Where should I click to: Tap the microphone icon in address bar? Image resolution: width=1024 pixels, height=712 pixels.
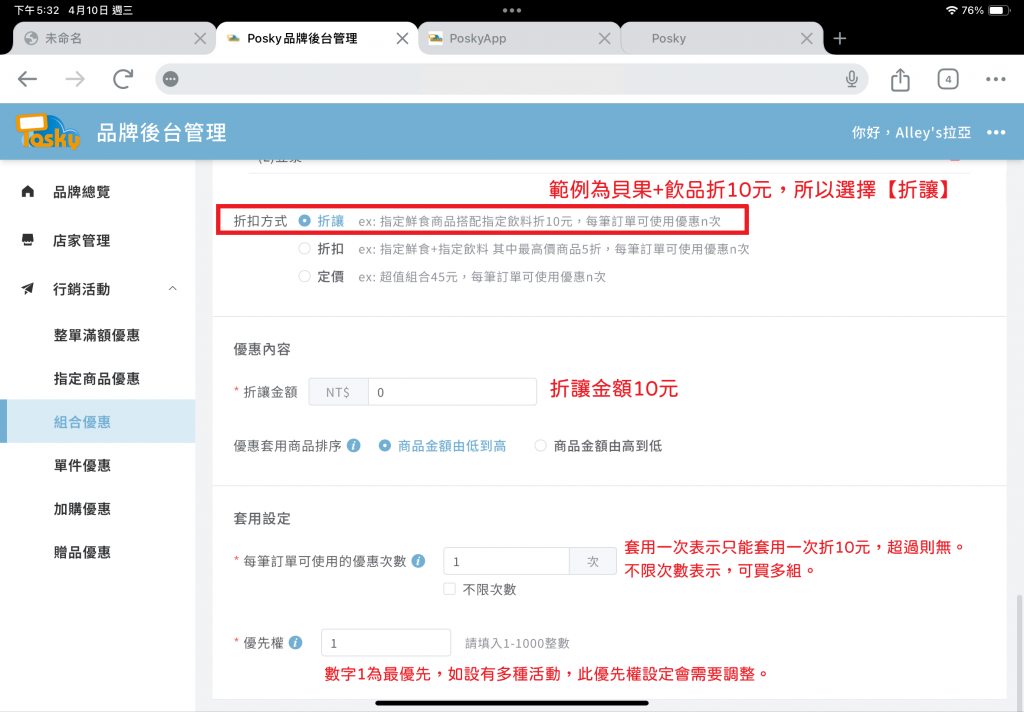(x=852, y=79)
